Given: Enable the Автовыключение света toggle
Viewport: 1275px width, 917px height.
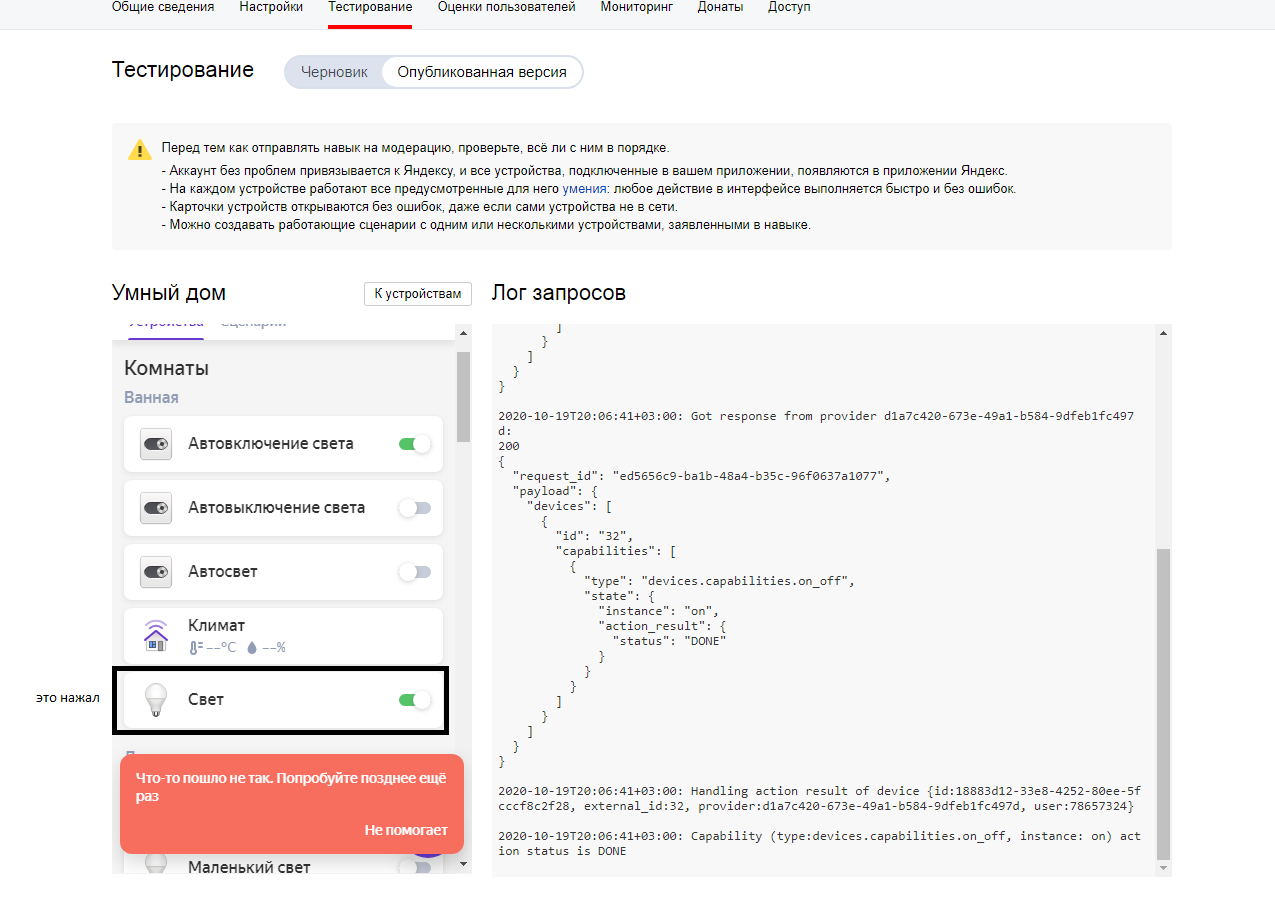Looking at the screenshot, I should pos(414,508).
